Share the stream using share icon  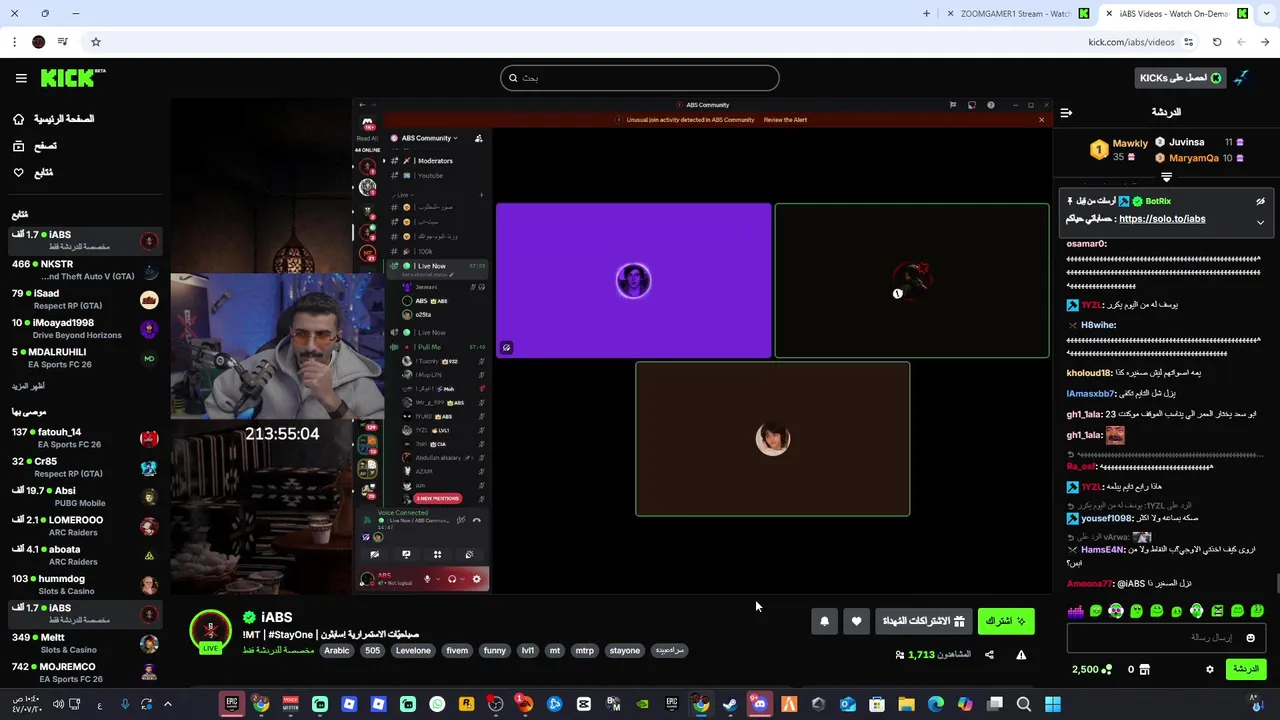(989, 655)
